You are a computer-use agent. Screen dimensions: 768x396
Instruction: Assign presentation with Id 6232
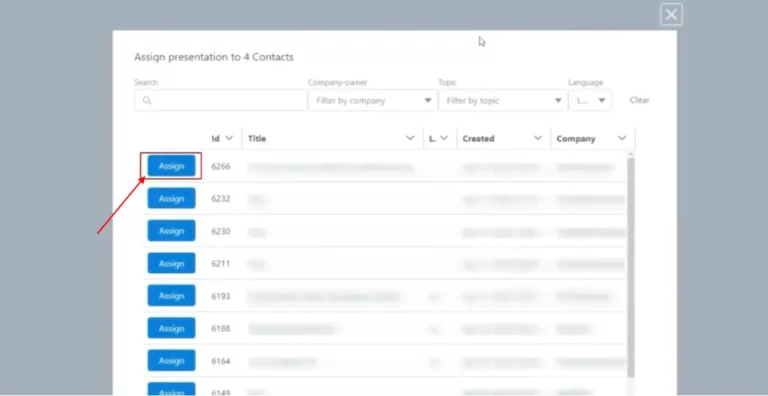[x=171, y=198]
